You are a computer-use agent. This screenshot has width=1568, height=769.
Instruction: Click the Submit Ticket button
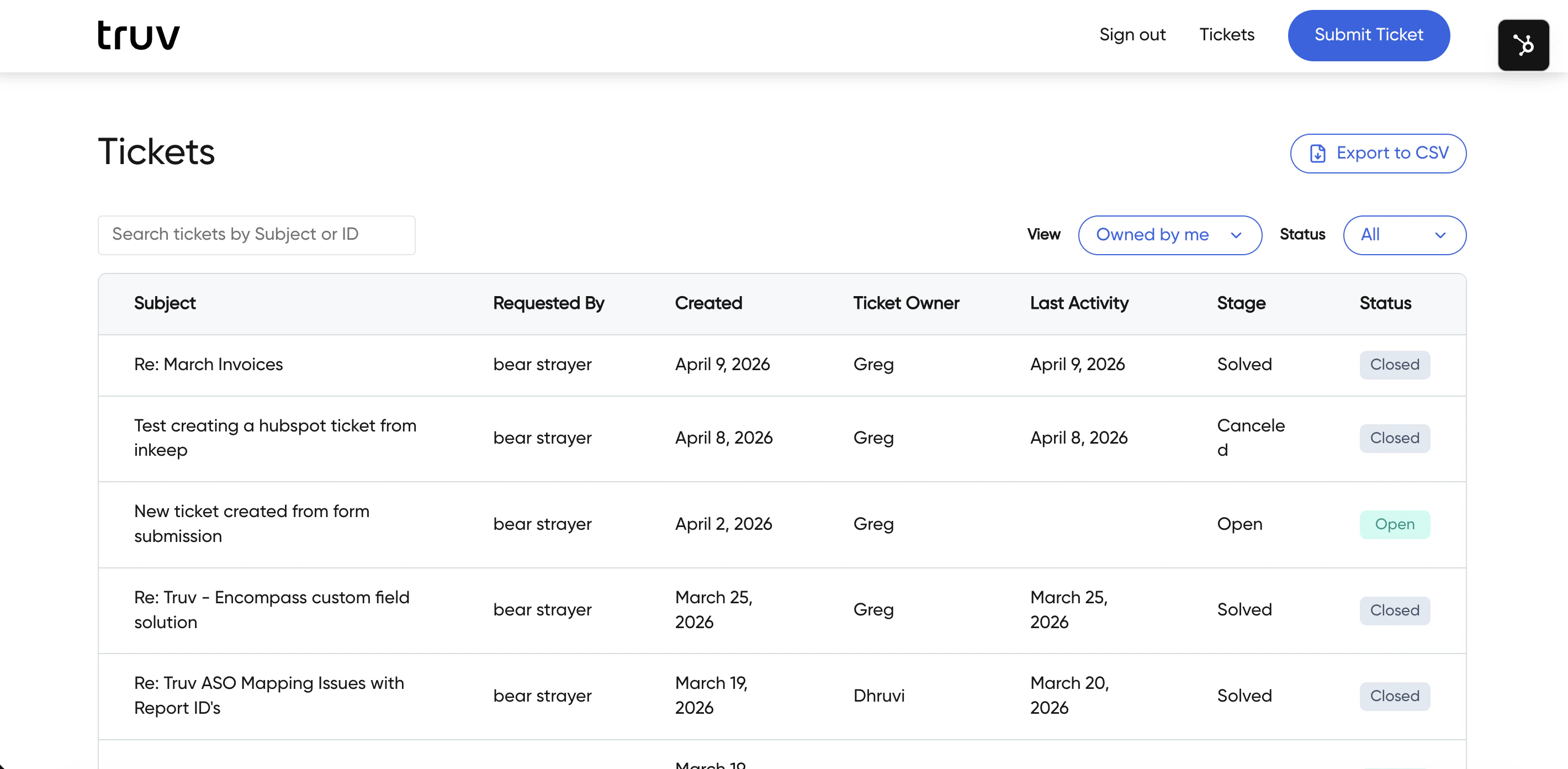pyautogui.click(x=1368, y=35)
